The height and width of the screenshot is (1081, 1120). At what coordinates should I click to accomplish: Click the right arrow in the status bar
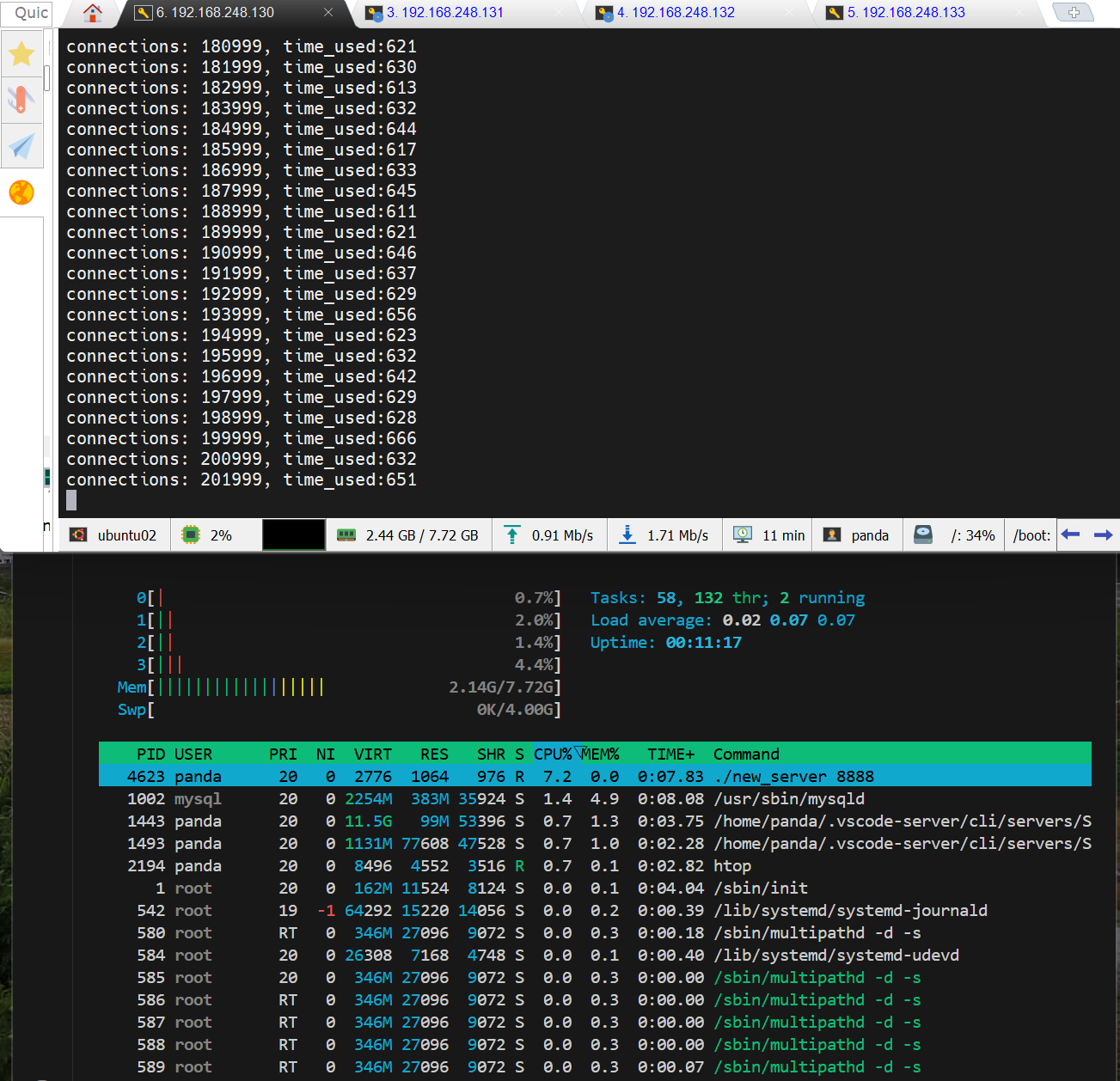point(1103,534)
